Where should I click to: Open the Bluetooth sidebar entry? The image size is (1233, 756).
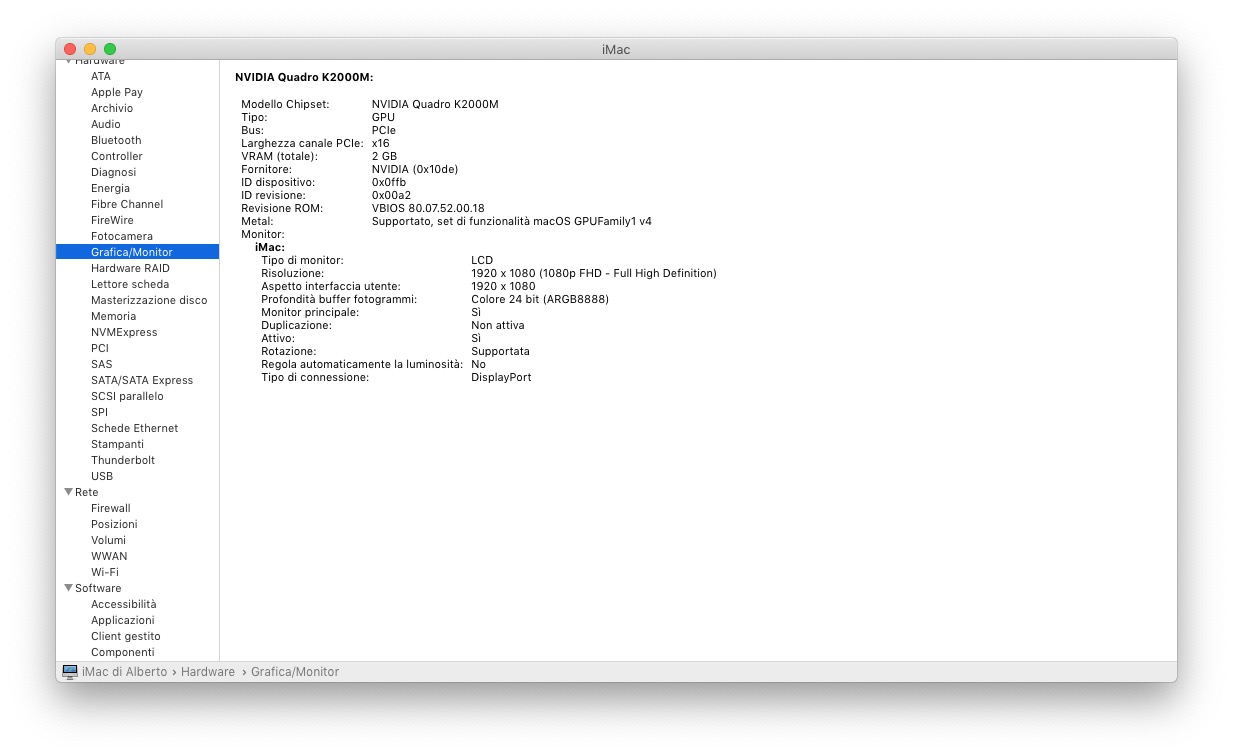tap(116, 140)
